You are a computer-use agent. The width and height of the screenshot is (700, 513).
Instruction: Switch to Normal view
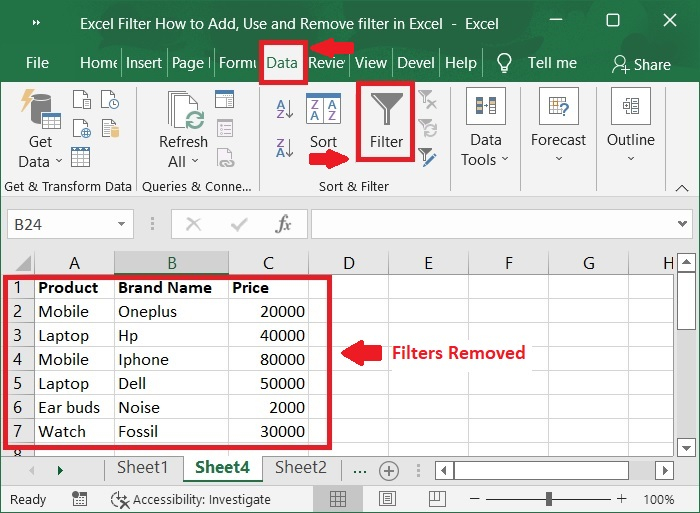click(x=338, y=499)
